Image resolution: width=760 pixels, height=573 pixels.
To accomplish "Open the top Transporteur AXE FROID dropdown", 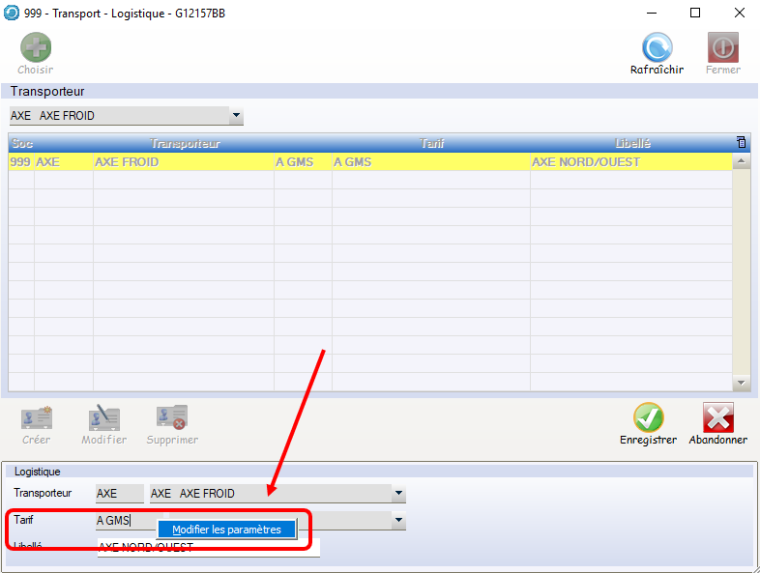I will click(x=236, y=116).
